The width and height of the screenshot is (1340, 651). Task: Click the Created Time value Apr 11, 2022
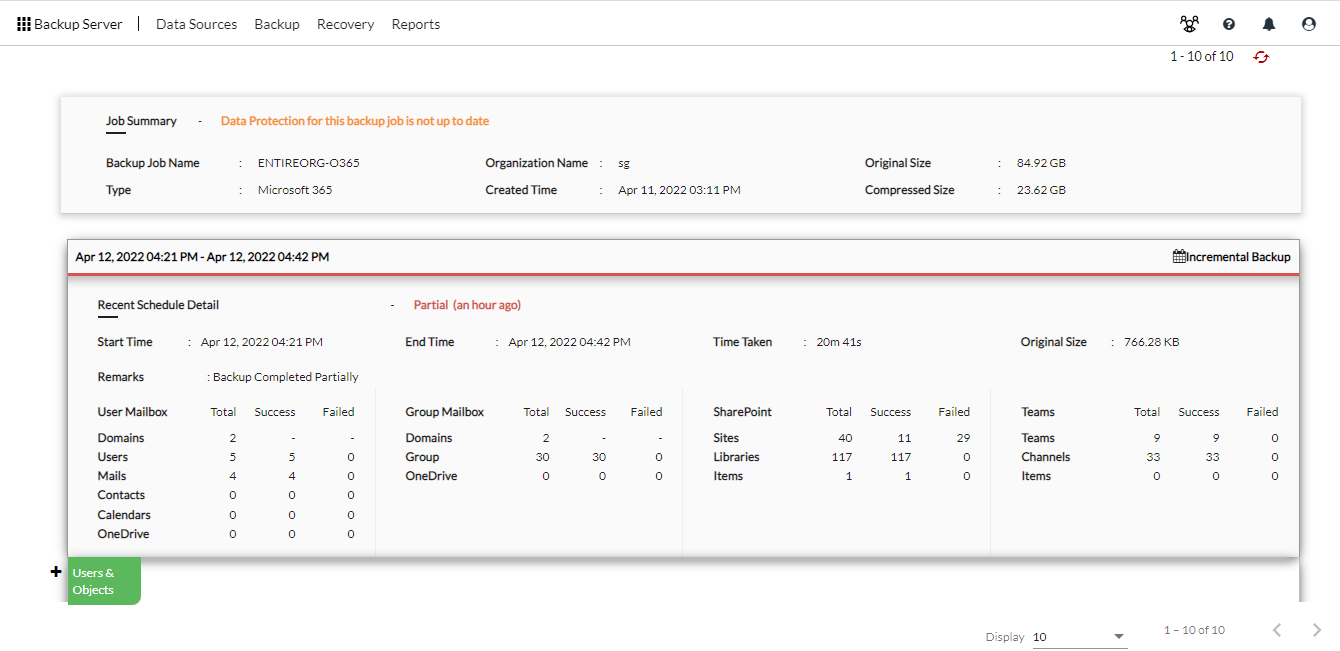(679, 190)
